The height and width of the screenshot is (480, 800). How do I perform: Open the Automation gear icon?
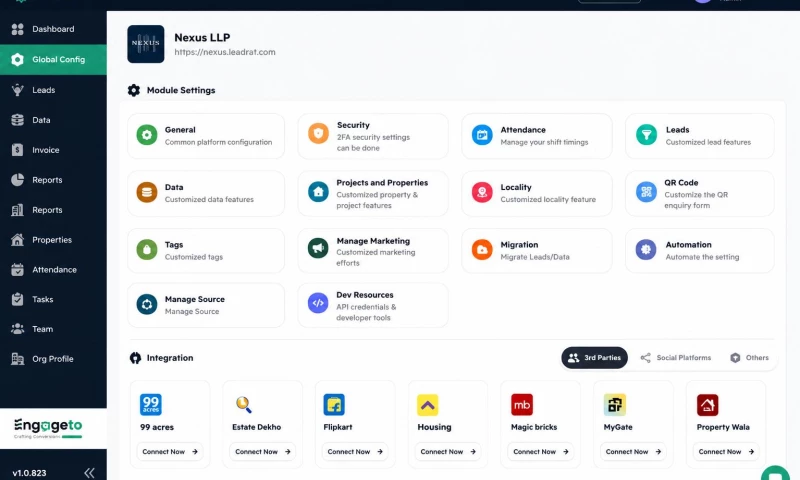[x=646, y=249]
